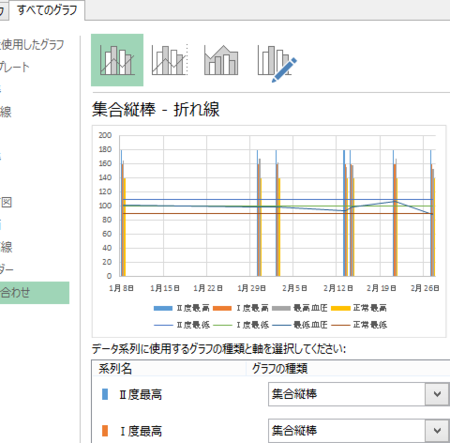
Task: Click the 2月12日 axis label in preview
Action: tap(338, 288)
